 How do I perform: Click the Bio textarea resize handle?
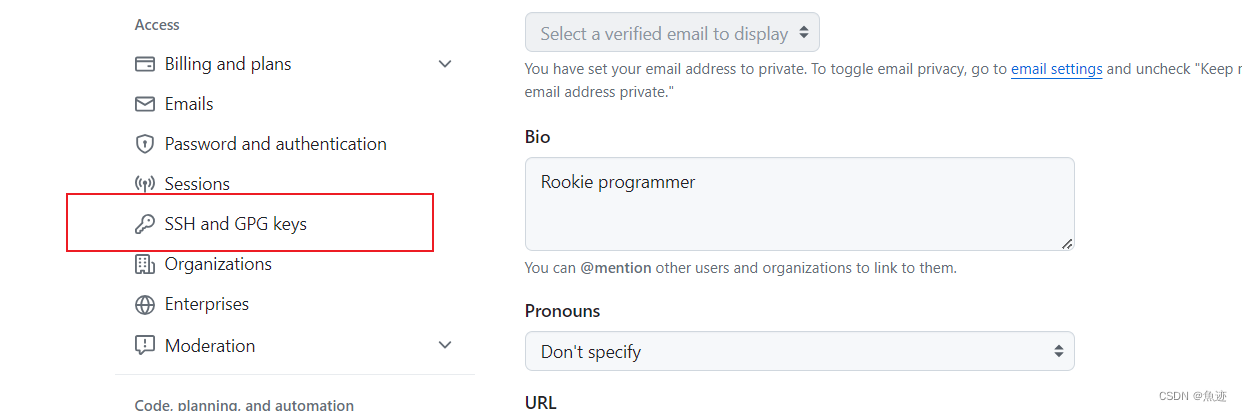[1067, 243]
